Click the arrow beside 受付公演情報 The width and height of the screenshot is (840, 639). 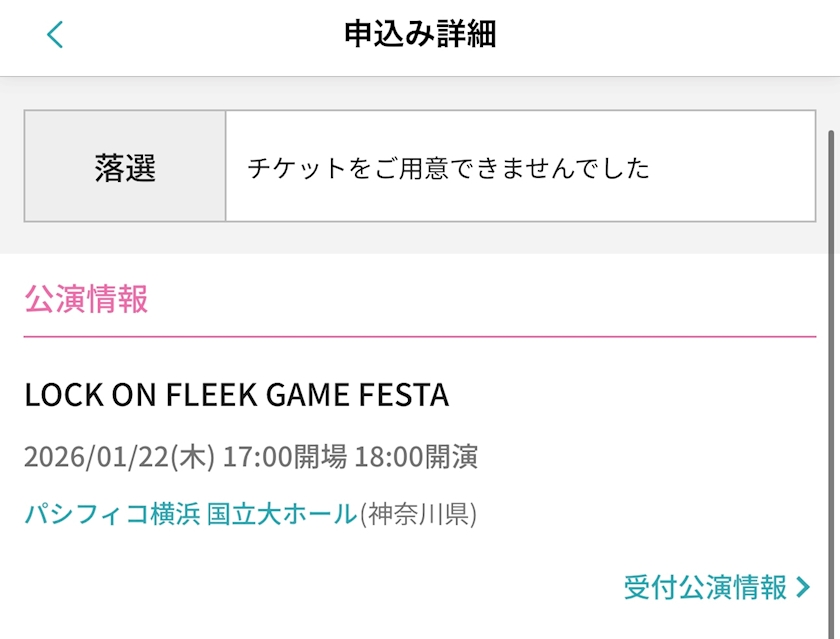click(x=803, y=587)
